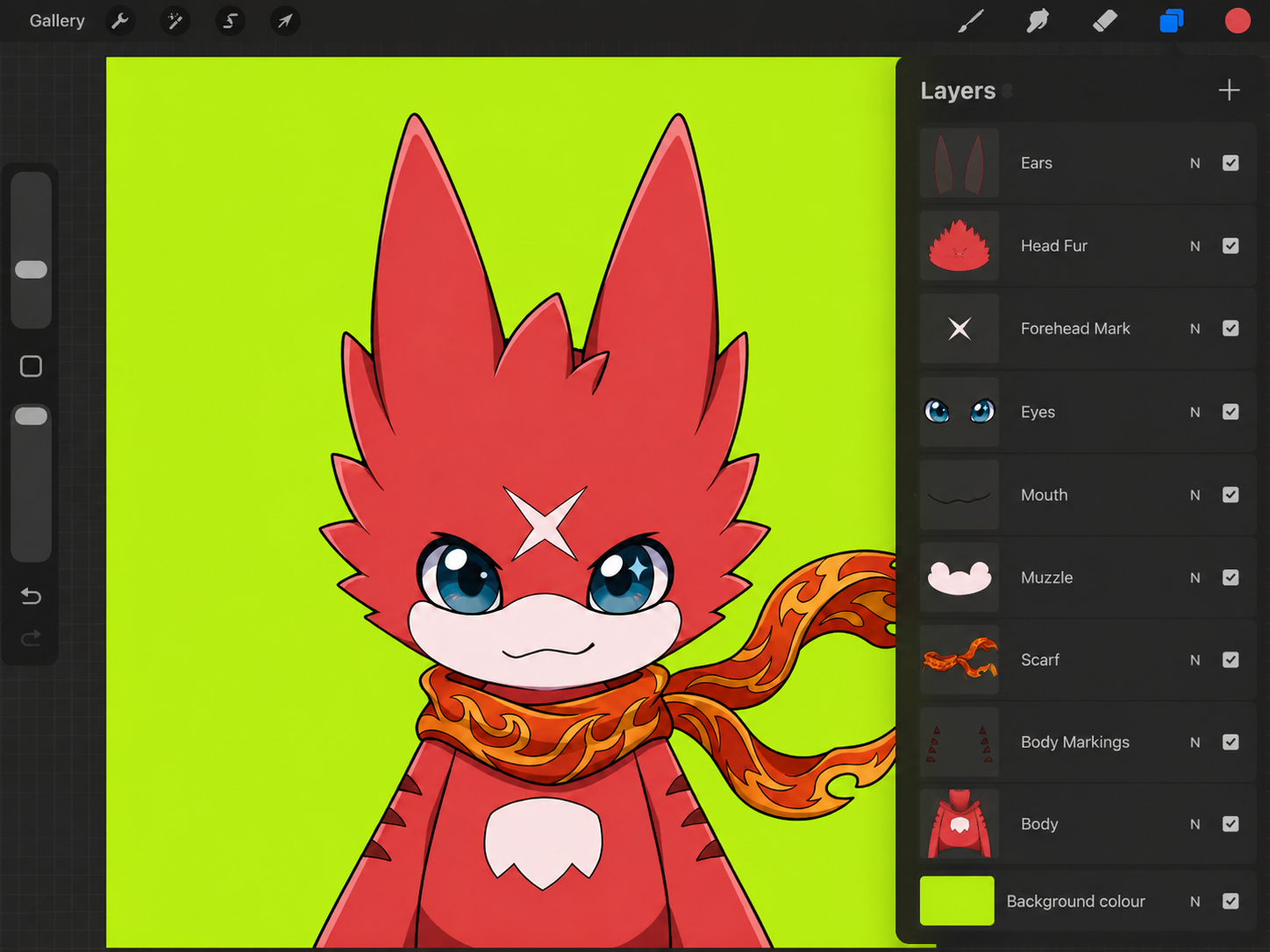1270x952 pixels.
Task: Open blend mode N for Mouth
Action: click(x=1195, y=495)
